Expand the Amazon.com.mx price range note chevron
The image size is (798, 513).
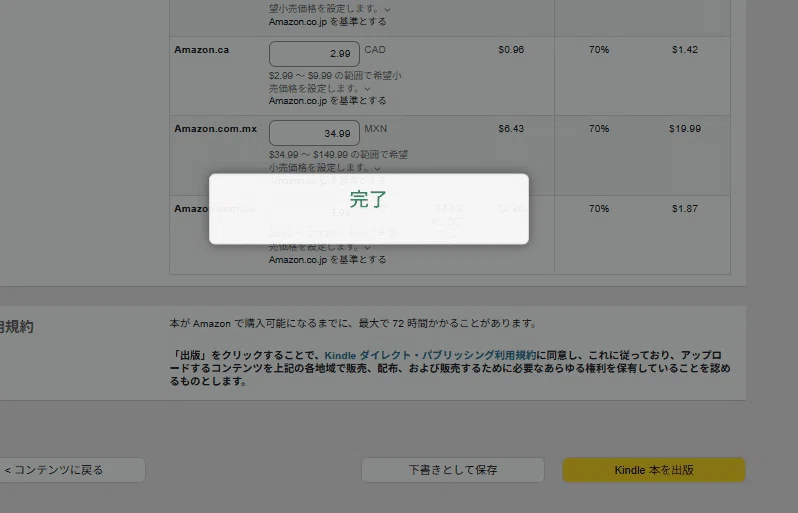(x=377, y=168)
